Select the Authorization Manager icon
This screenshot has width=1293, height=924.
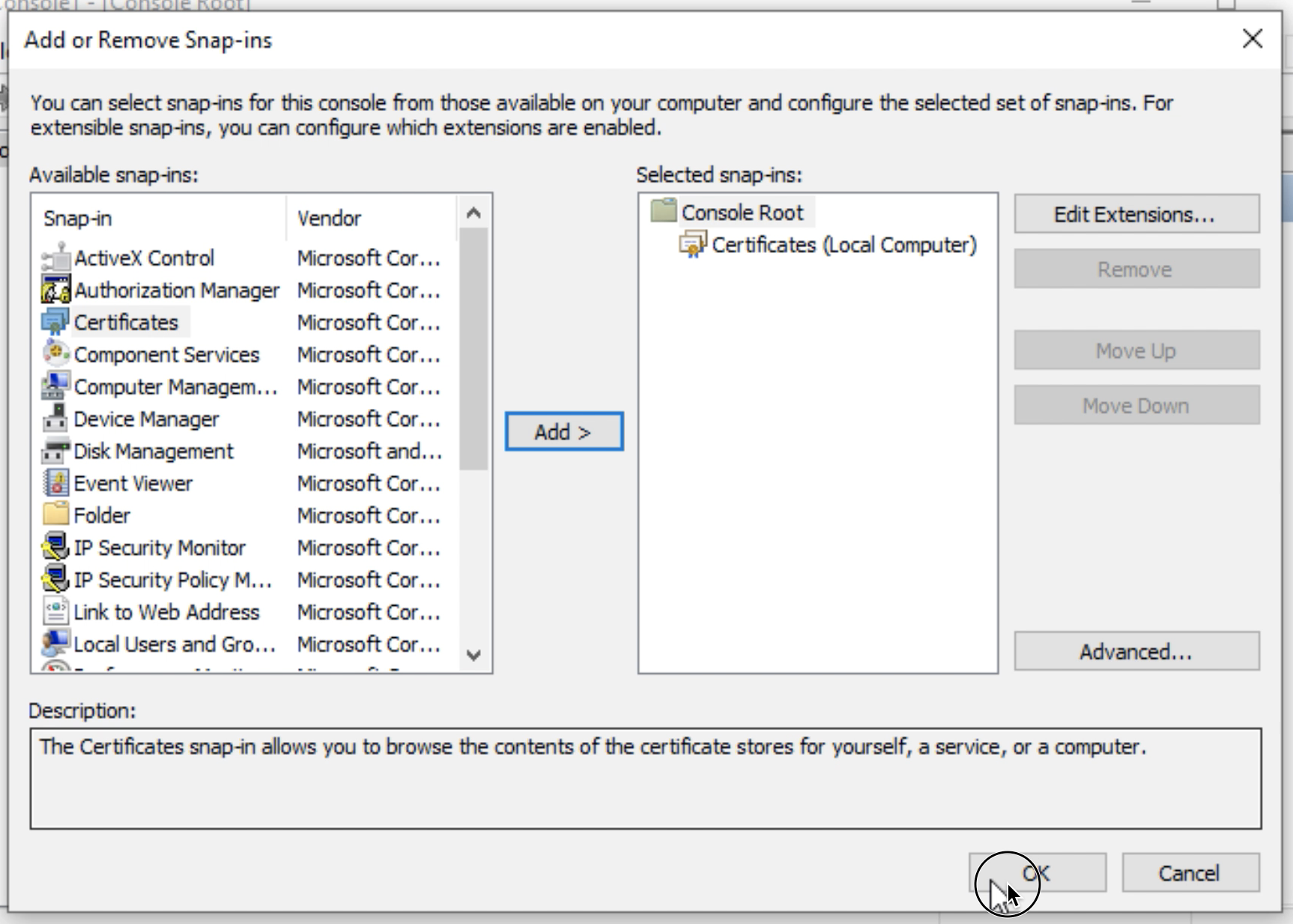(55, 291)
